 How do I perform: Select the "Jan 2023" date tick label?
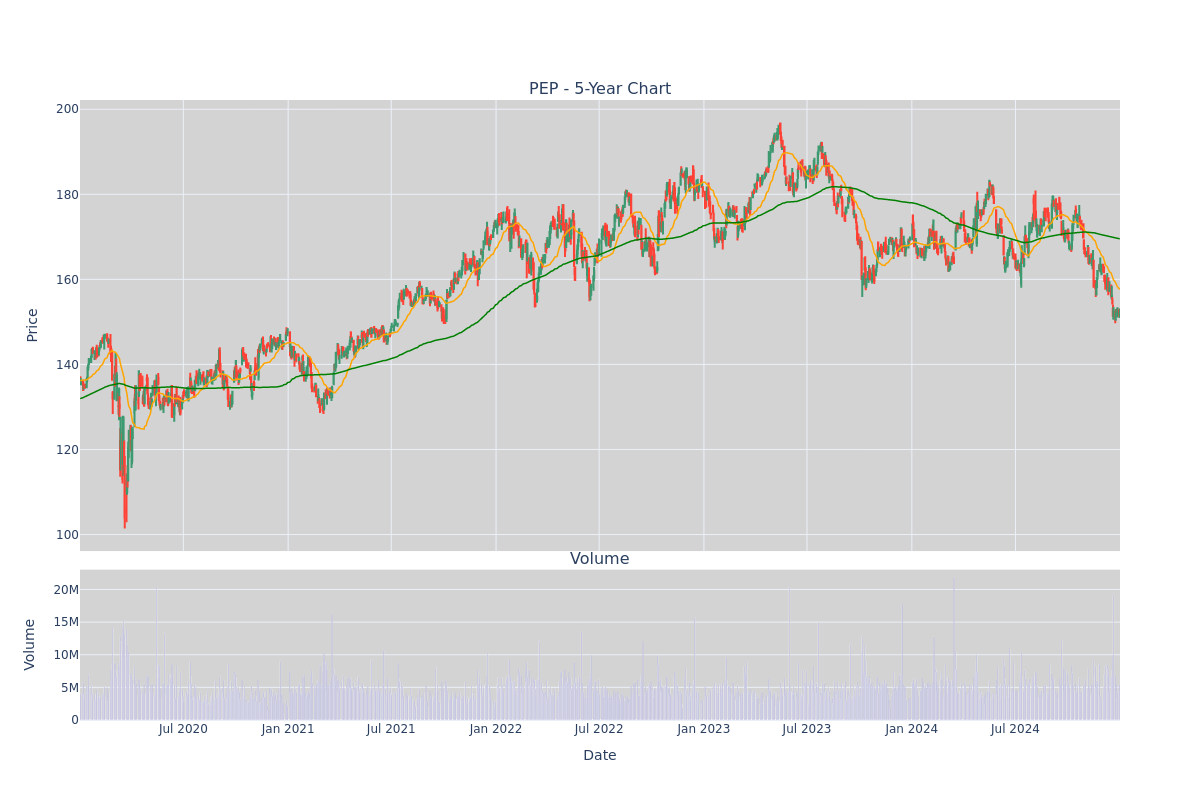[x=704, y=729]
